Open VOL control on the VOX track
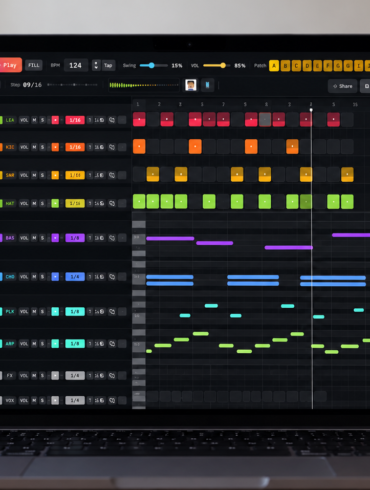The image size is (370, 490). coord(24,400)
